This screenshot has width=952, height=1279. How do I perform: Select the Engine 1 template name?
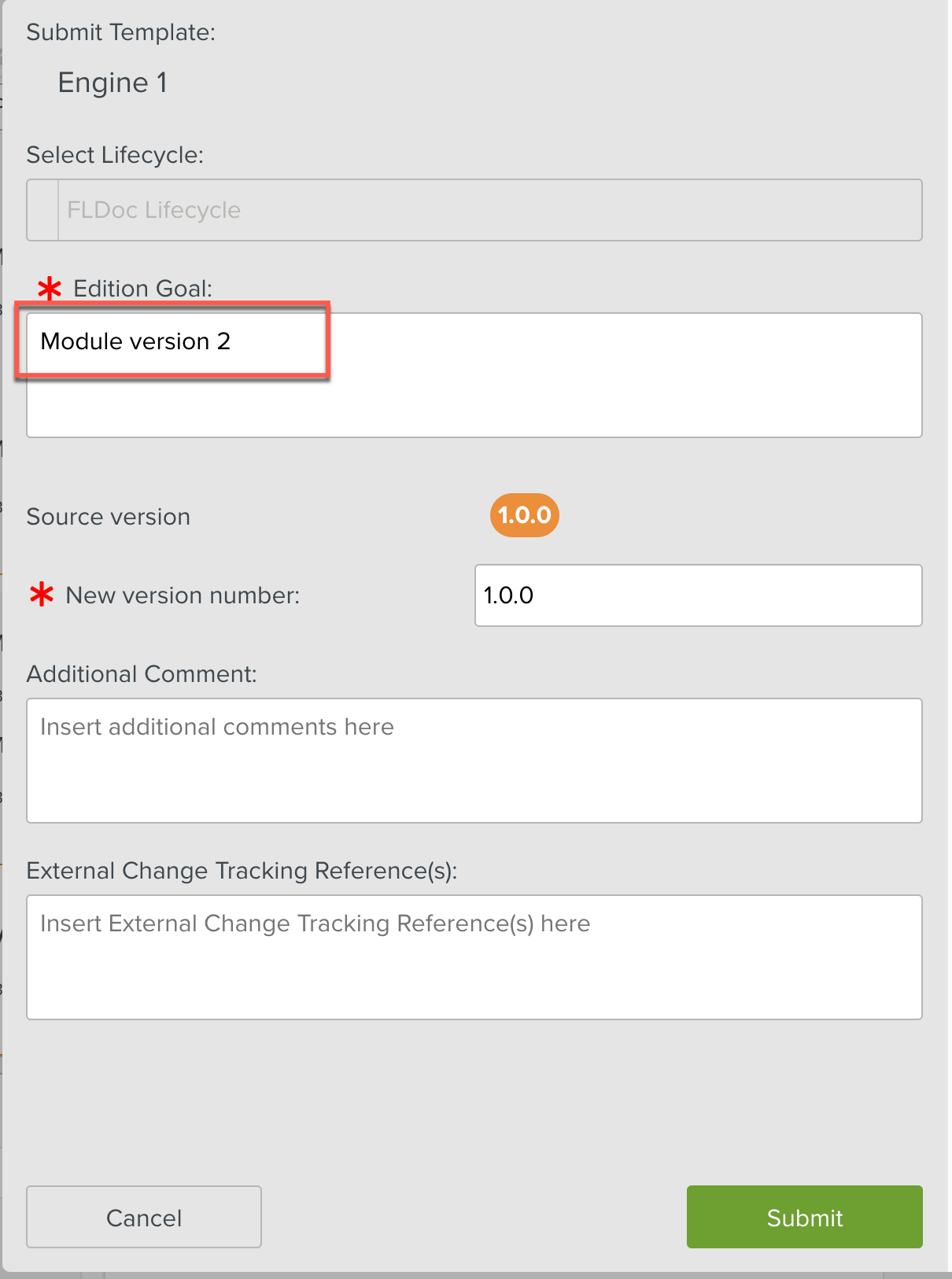click(x=113, y=83)
